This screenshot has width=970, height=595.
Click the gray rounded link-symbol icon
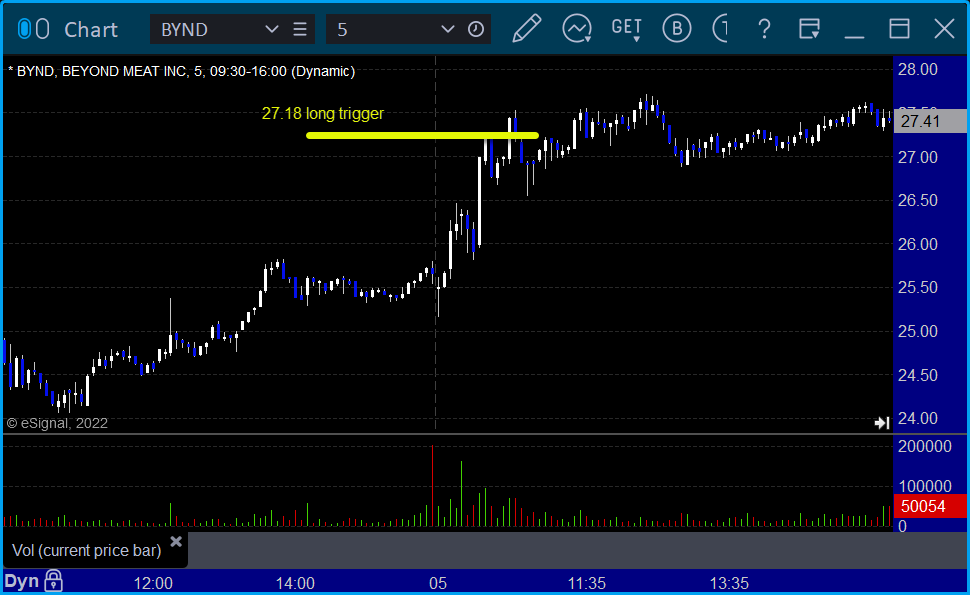tap(42, 29)
